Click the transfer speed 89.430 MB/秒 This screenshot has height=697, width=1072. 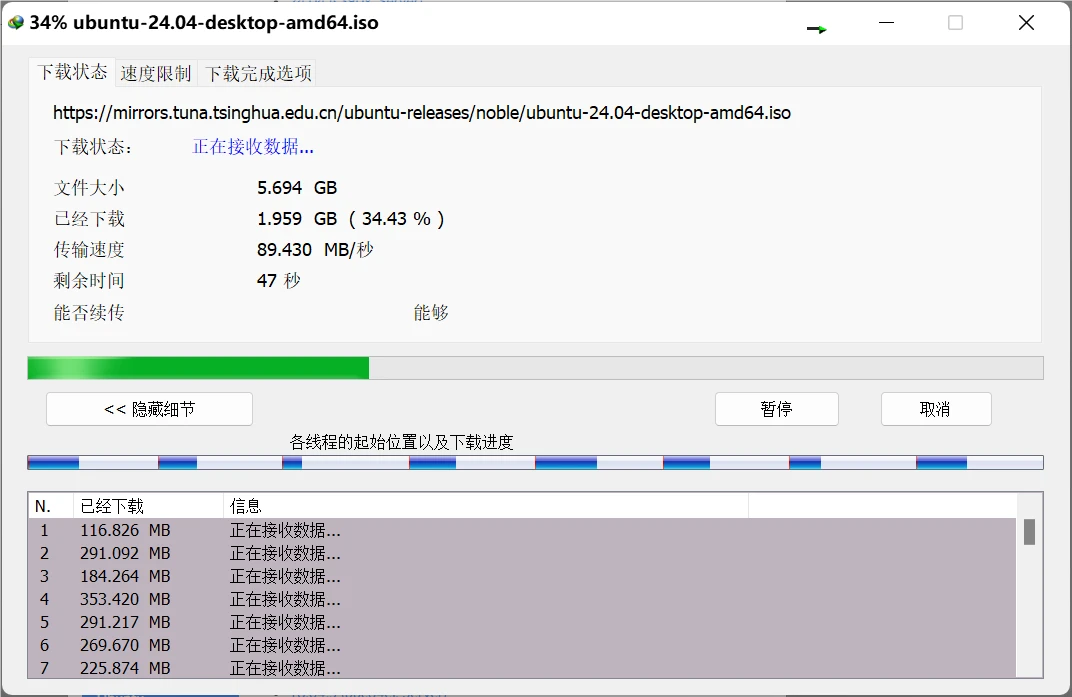(315, 250)
